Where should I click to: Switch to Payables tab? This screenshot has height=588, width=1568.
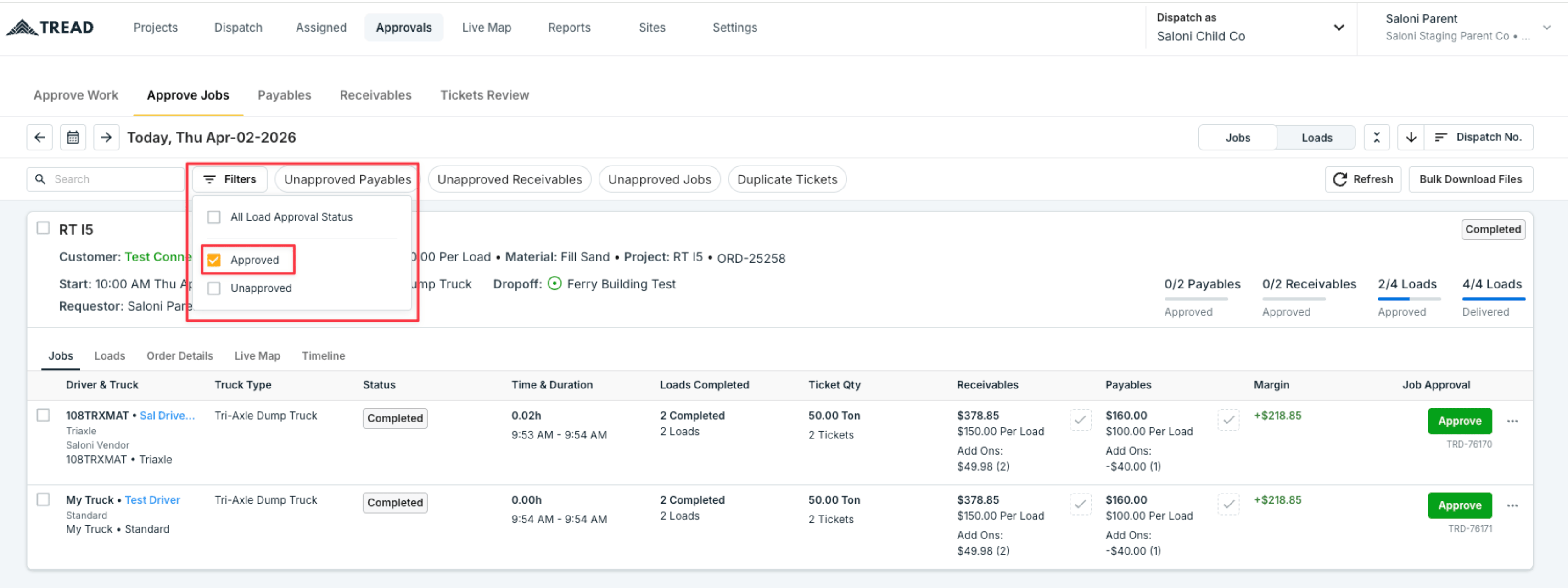point(284,95)
